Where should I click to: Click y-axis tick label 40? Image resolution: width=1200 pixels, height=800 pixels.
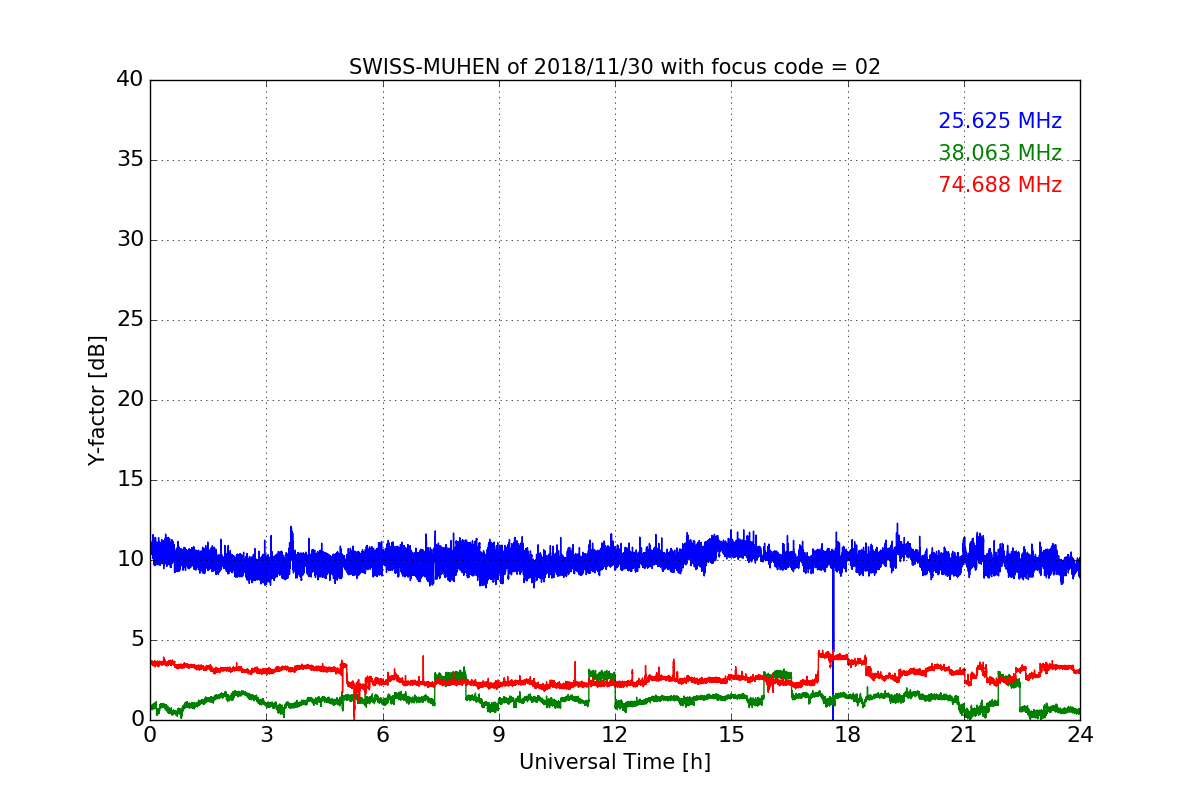tap(130, 79)
